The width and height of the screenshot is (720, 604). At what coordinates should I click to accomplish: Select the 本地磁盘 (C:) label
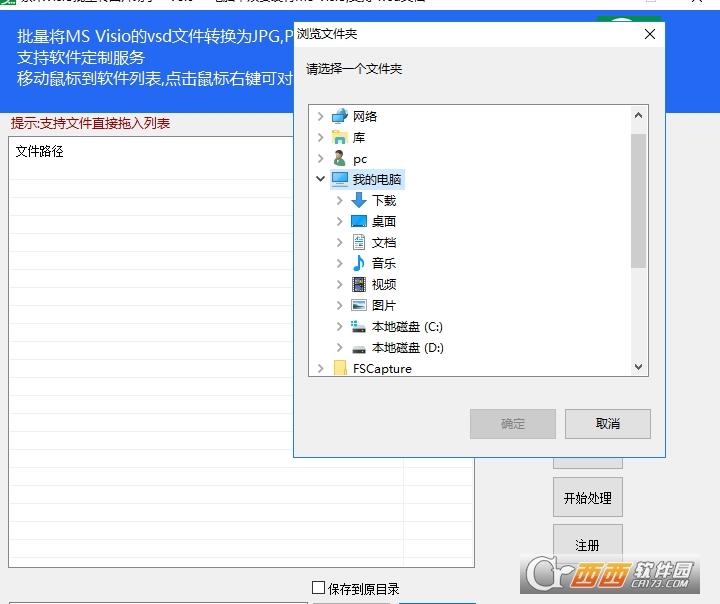click(x=407, y=327)
